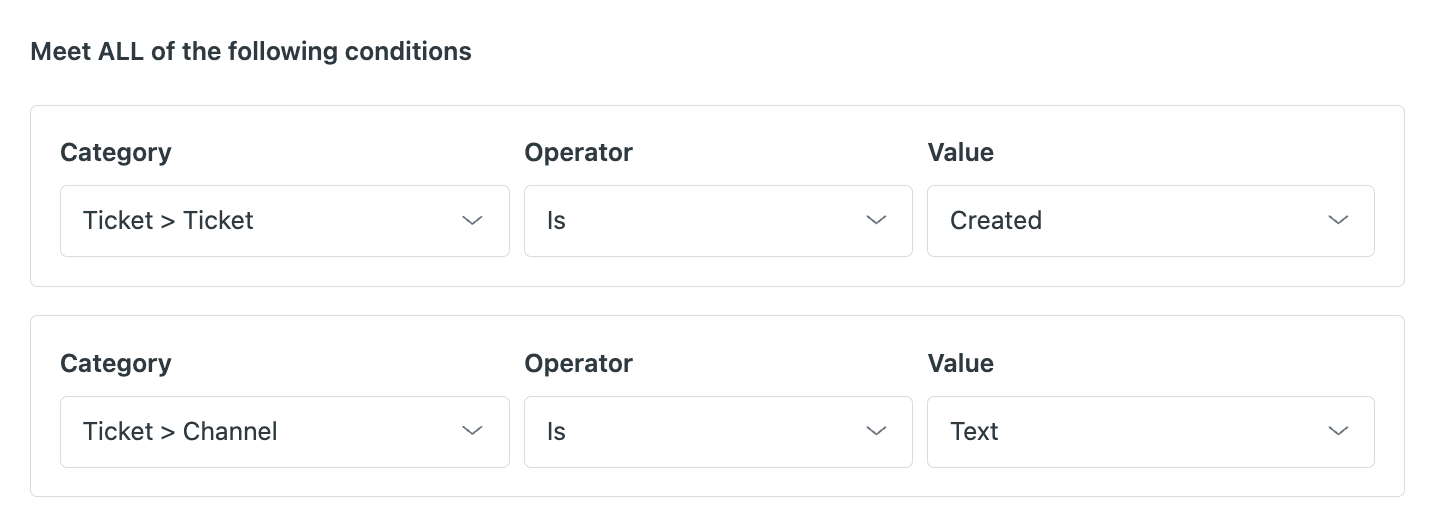The width and height of the screenshot is (1436, 524).
Task: Click Value label above Created
Action: point(961,152)
